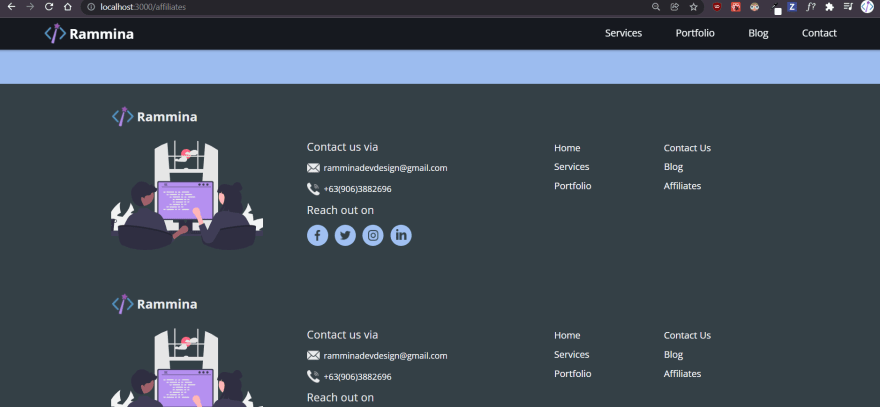
Task: Open Contact in the top navigation
Action: [819, 33]
